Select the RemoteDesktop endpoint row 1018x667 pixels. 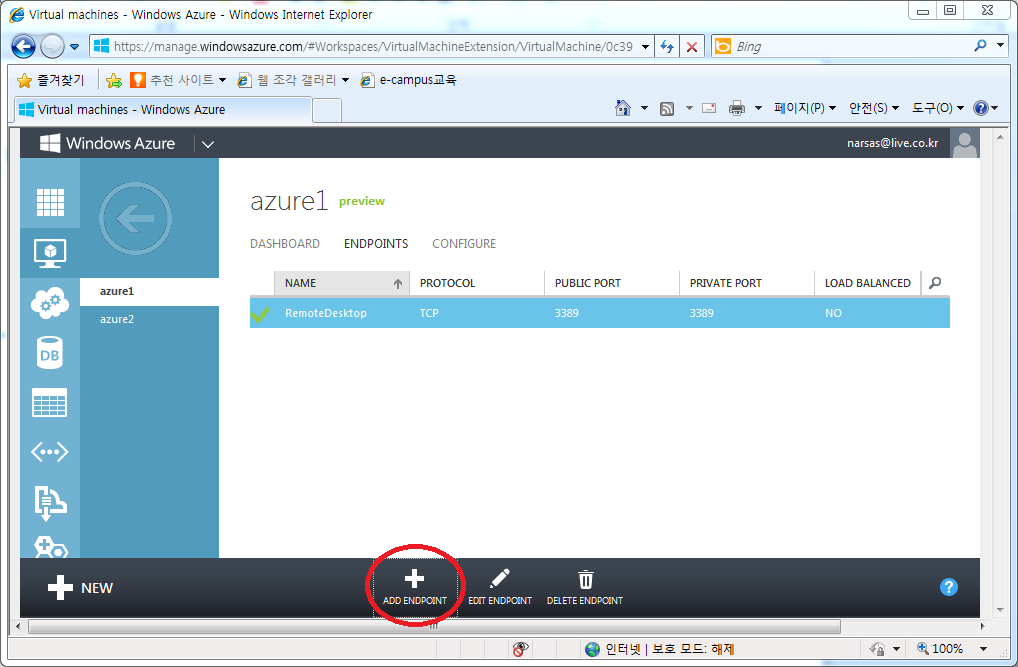599,312
